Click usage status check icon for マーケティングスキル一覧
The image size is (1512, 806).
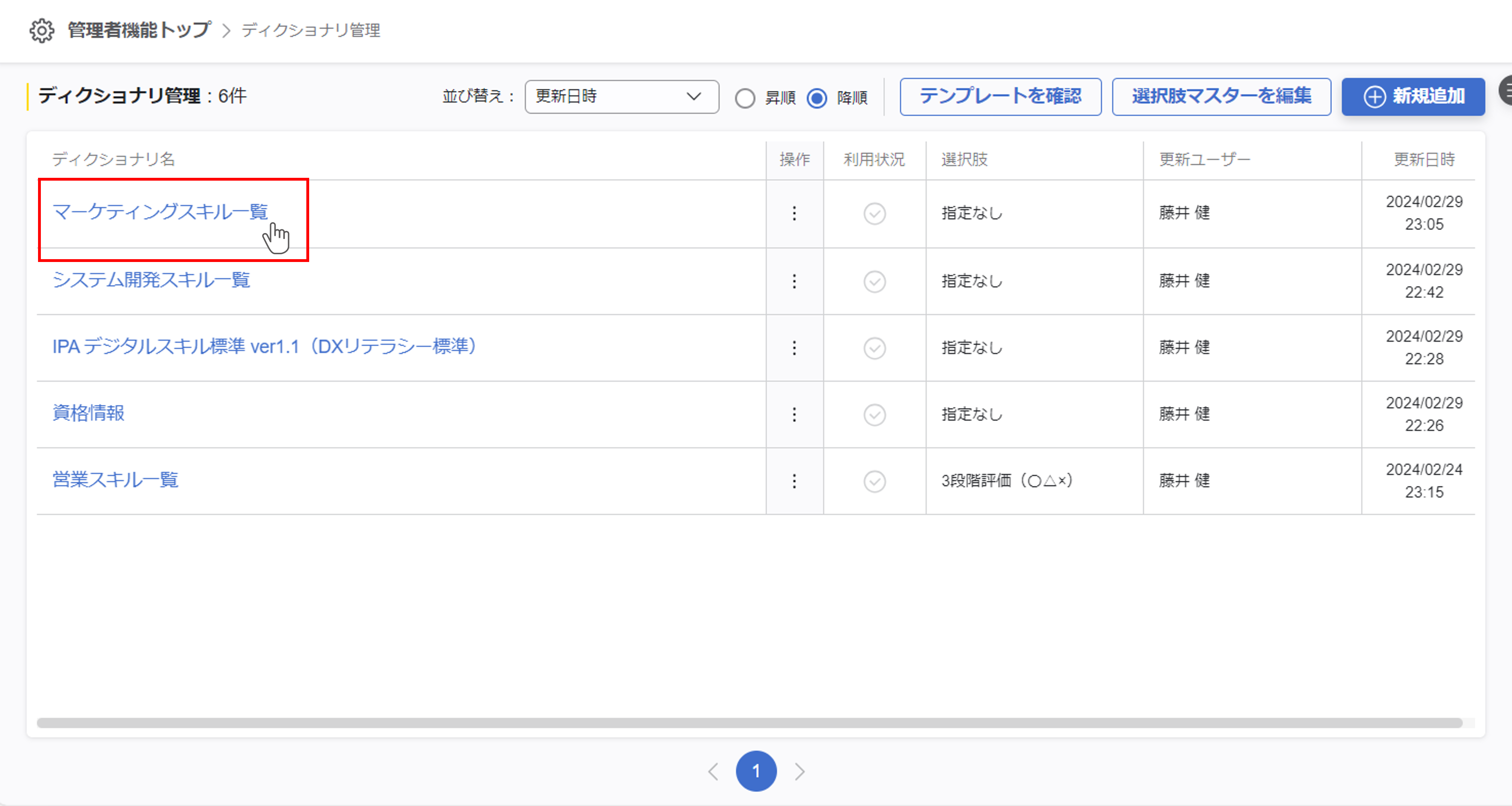pyautogui.click(x=874, y=214)
